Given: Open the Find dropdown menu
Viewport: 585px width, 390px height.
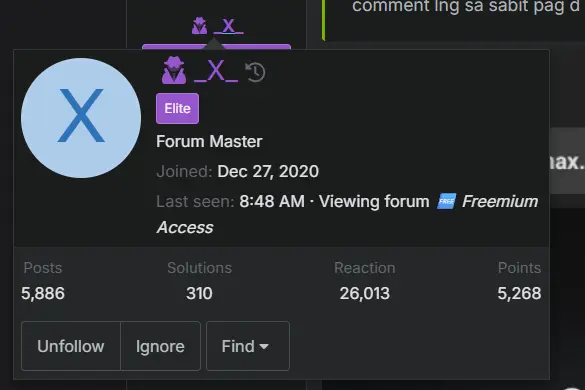Looking at the screenshot, I should [248, 346].
